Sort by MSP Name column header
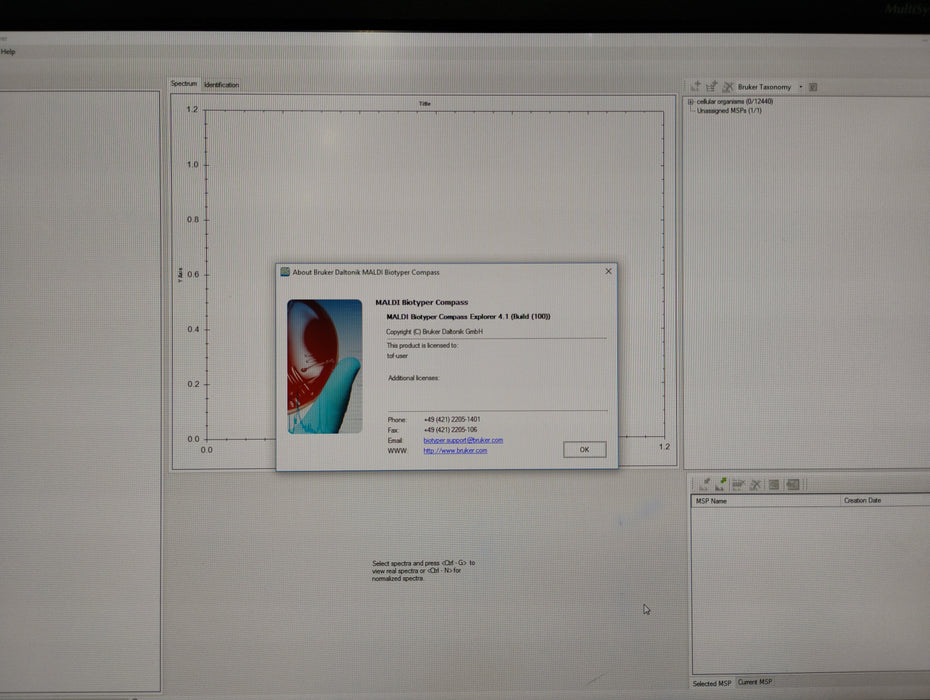This screenshot has width=930, height=700. coord(766,501)
